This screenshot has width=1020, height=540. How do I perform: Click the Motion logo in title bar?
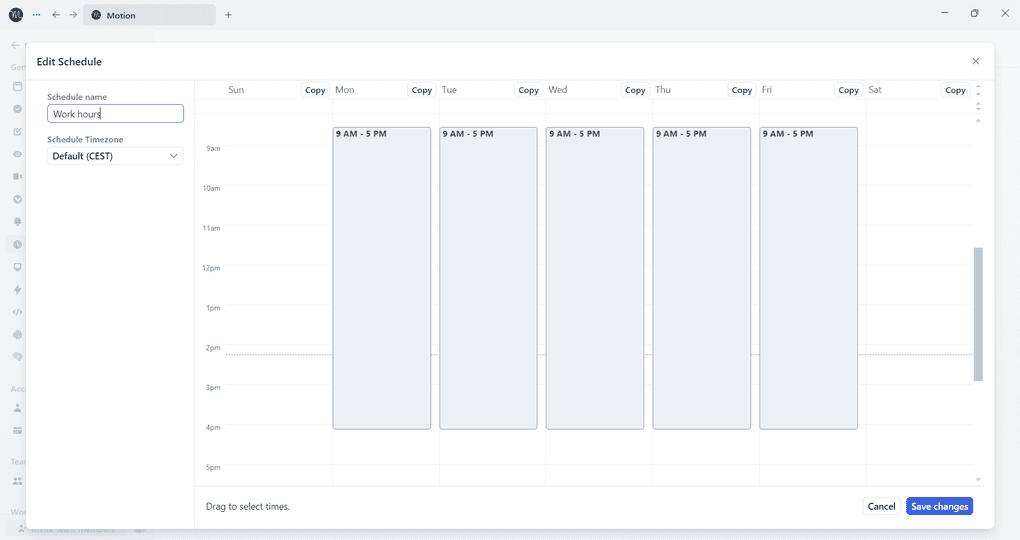16,14
